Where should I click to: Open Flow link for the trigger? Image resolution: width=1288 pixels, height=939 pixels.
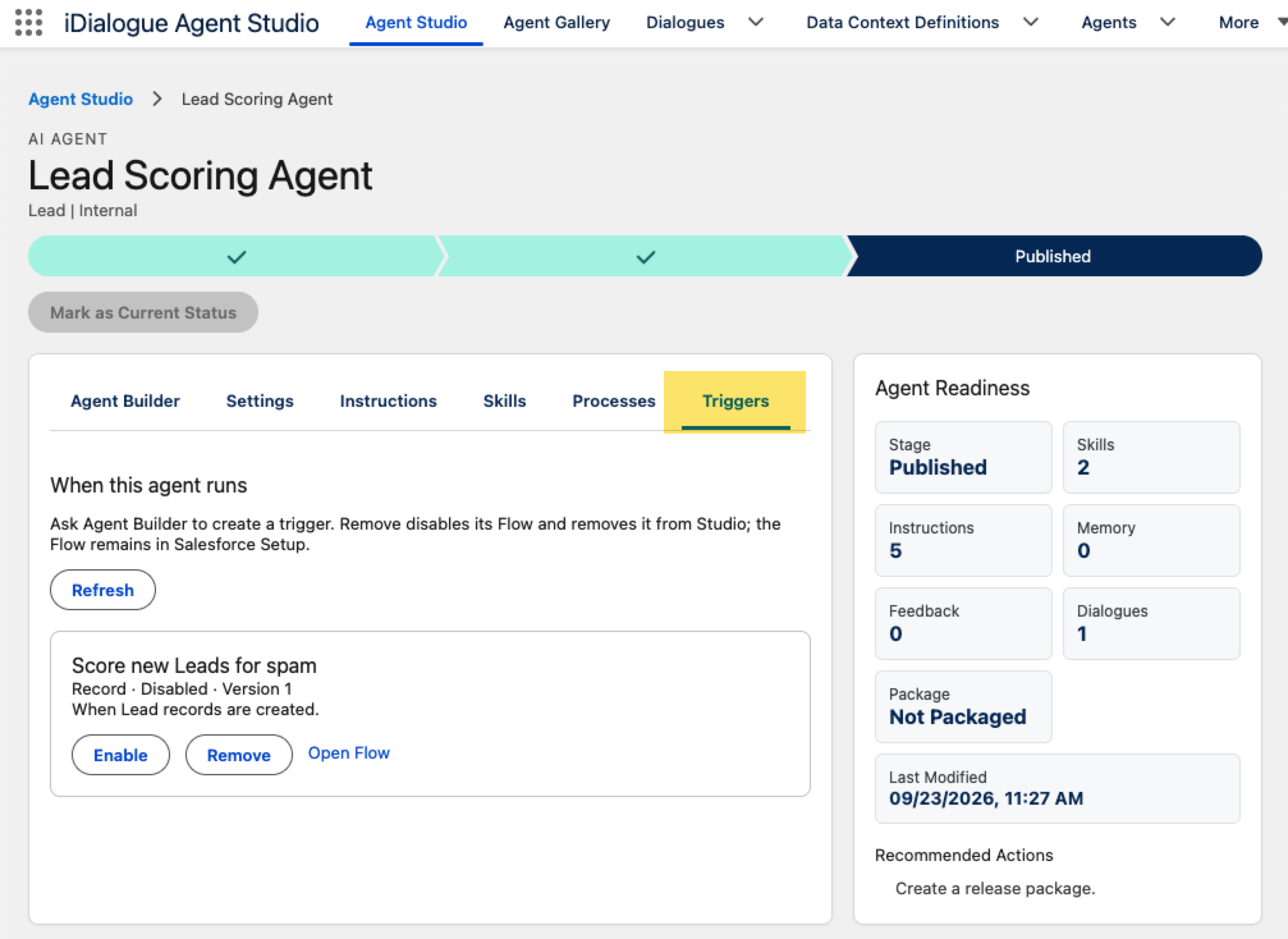[349, 754]
